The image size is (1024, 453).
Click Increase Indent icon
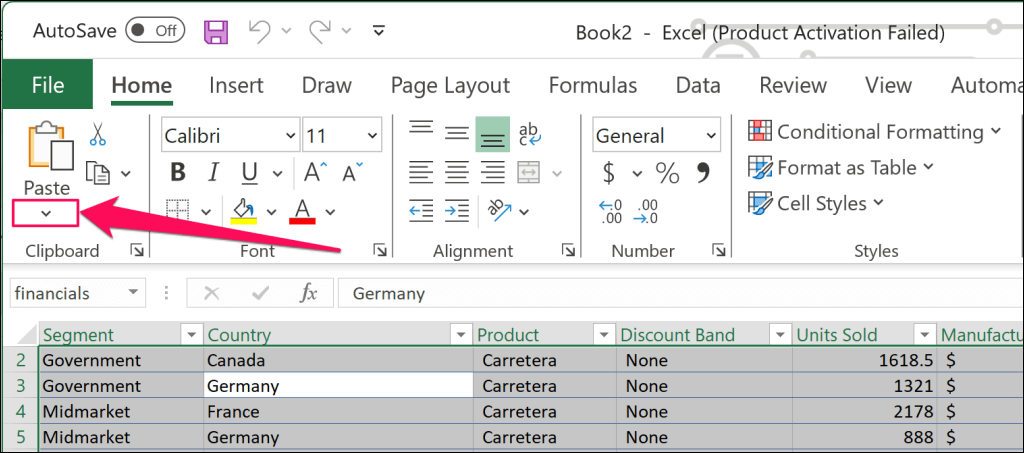click(457, 210)
